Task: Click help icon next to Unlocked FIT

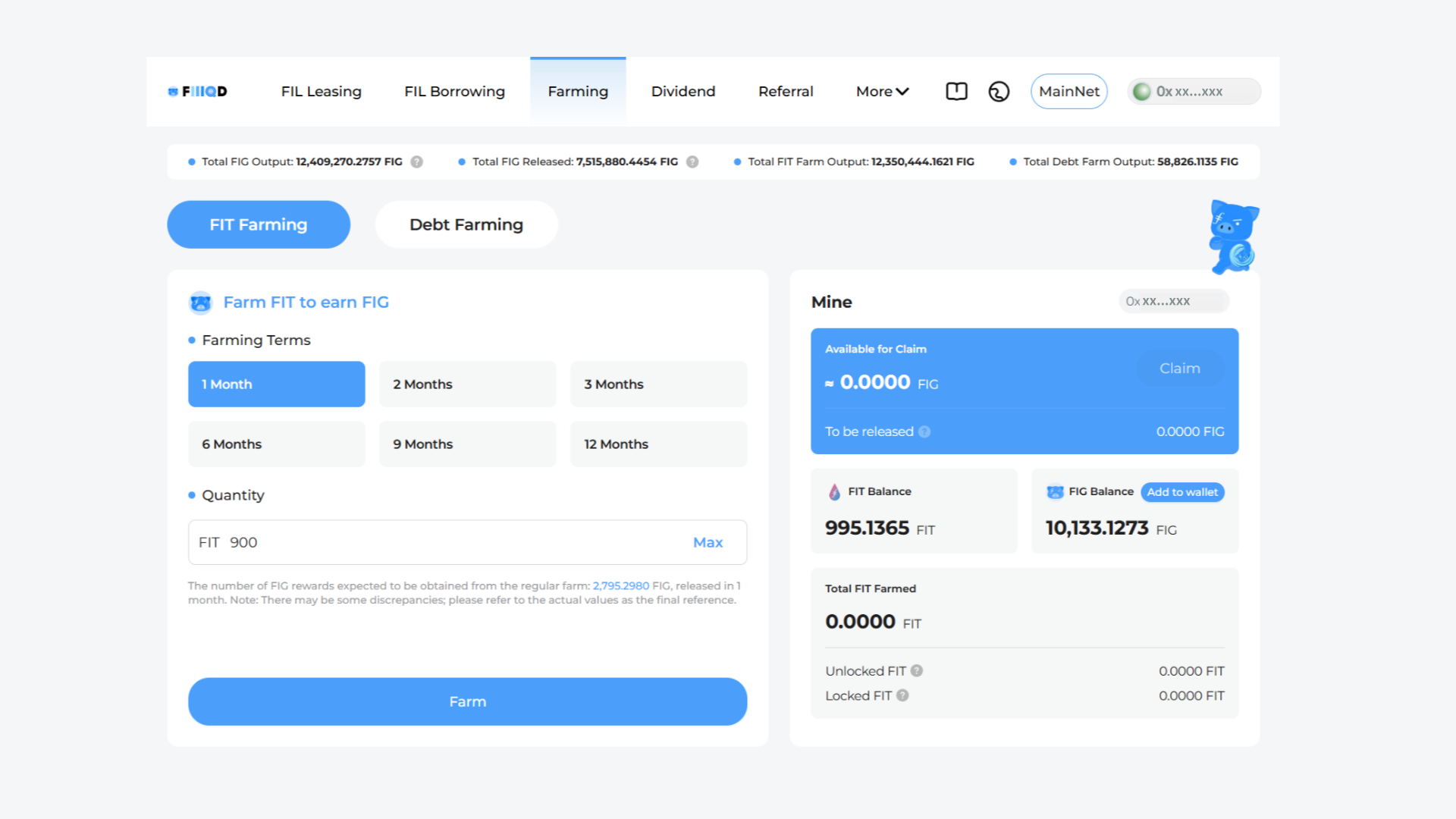Action: [x=917, y=671]
